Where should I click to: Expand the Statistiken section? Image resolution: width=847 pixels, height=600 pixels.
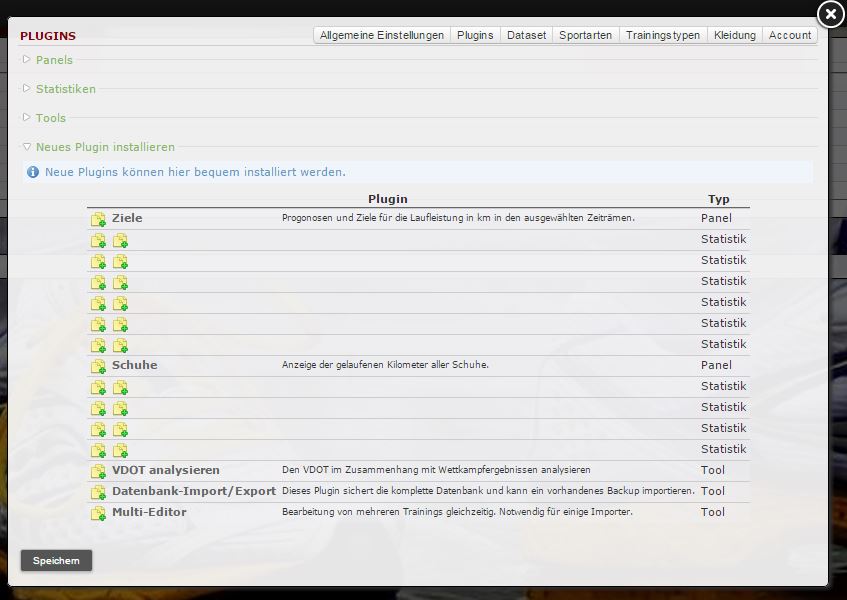(65, 89)
